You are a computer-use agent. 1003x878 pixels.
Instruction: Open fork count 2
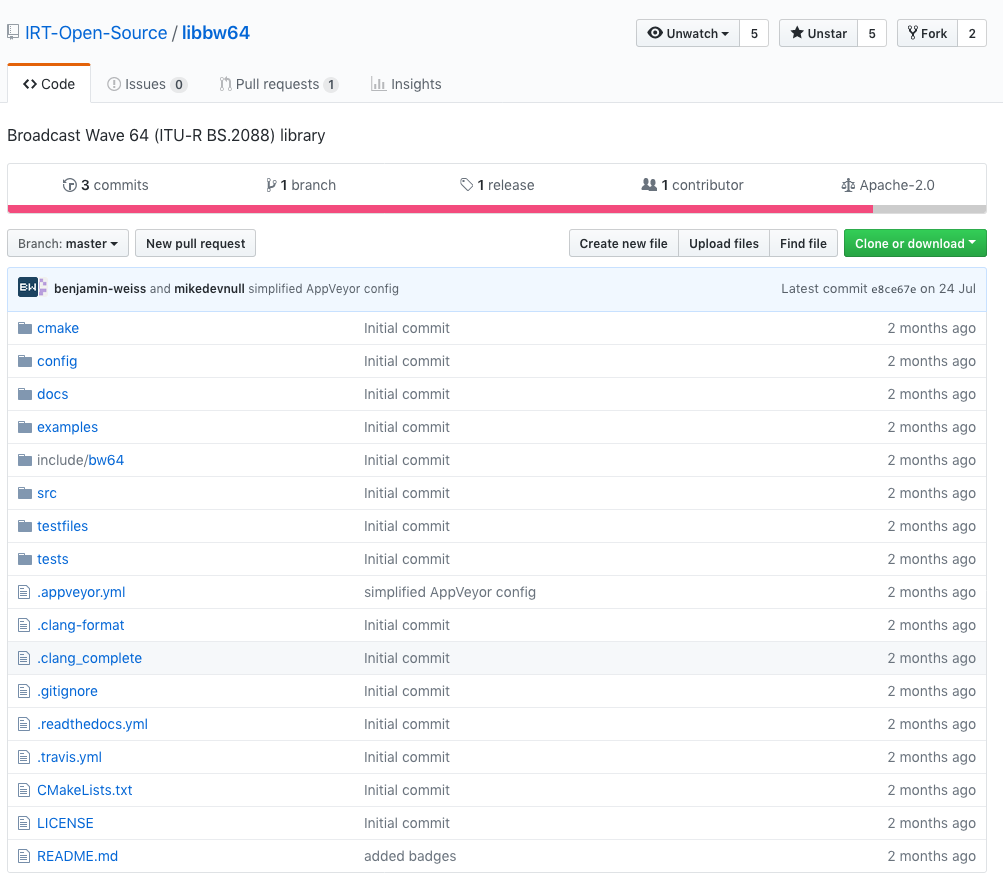(x=972, y=33)
